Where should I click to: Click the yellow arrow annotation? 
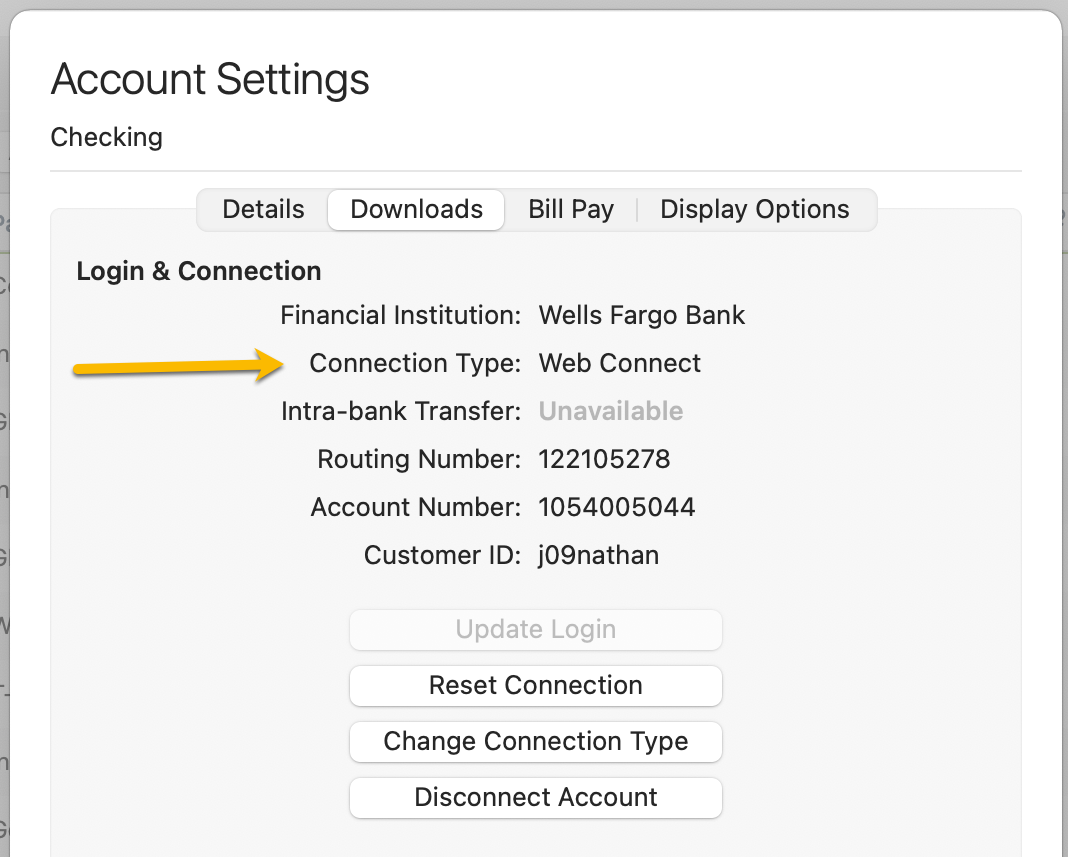pos(180,365)
